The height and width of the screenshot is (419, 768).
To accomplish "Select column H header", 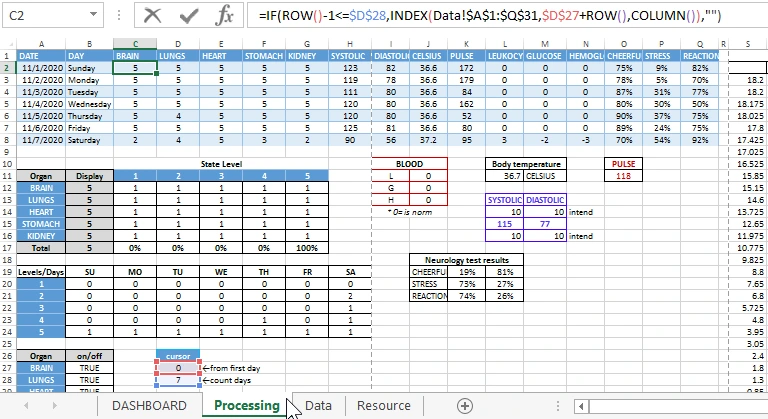I will (x=350, y=44).
